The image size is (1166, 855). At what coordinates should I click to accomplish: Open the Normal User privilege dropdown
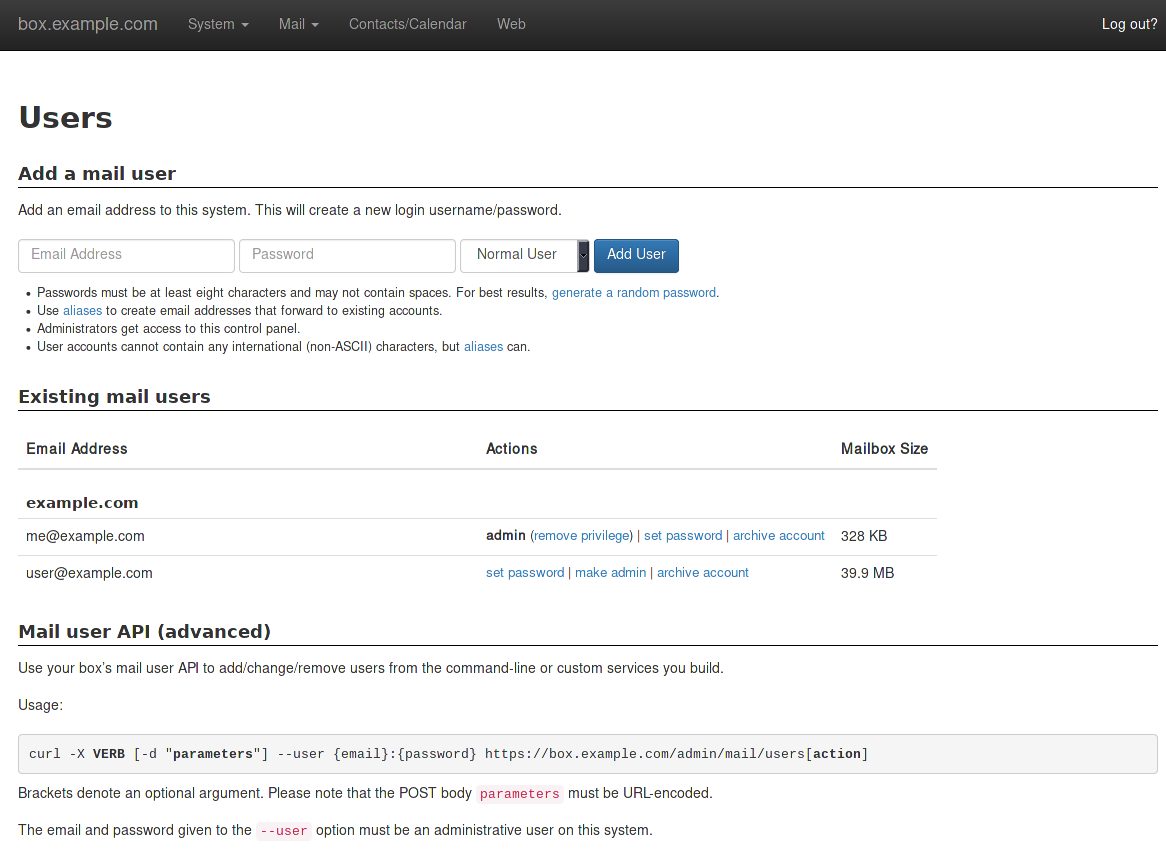(519, 255)
